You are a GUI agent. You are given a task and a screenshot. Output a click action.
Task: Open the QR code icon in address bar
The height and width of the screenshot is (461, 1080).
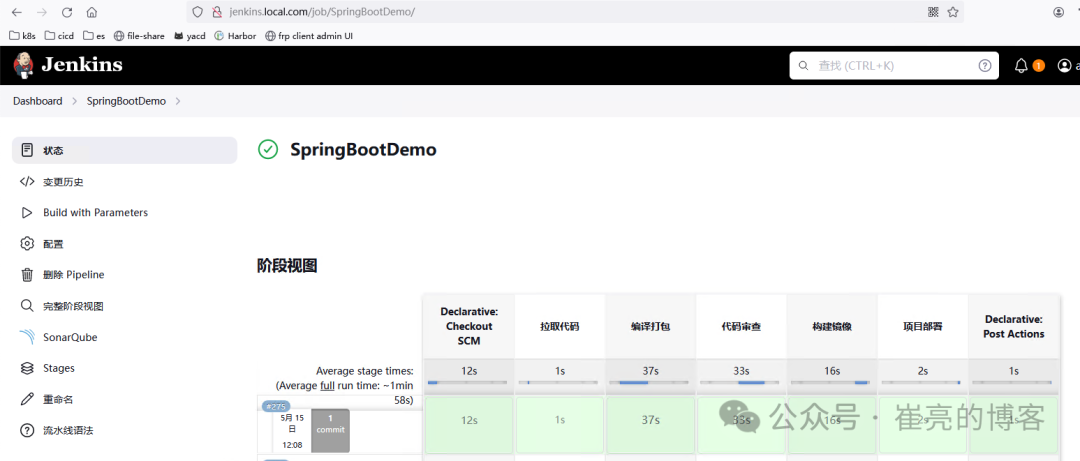tap(933, 12)
